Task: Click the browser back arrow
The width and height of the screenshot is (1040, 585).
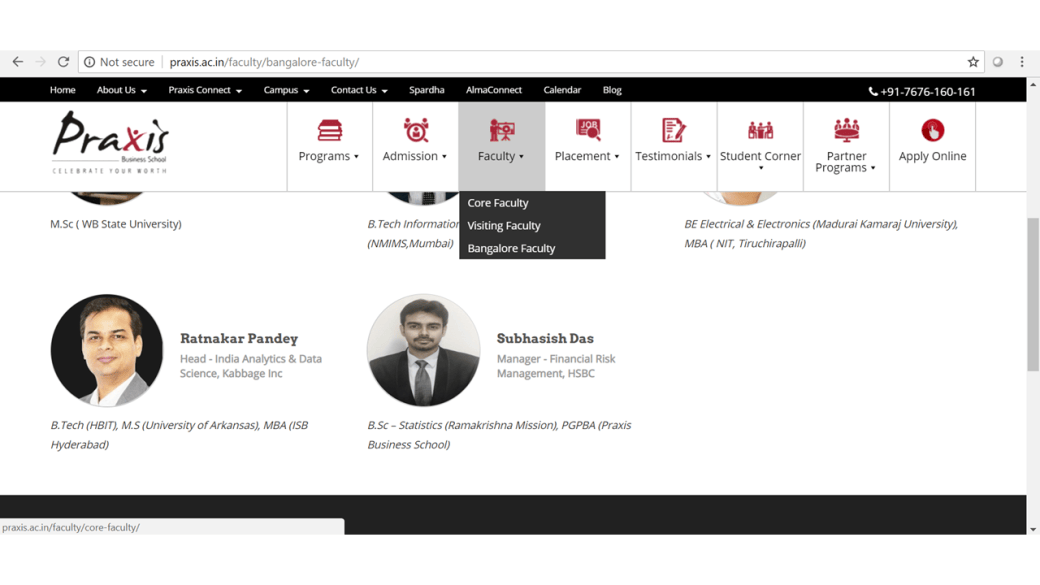Action: [x=18, y=62]
